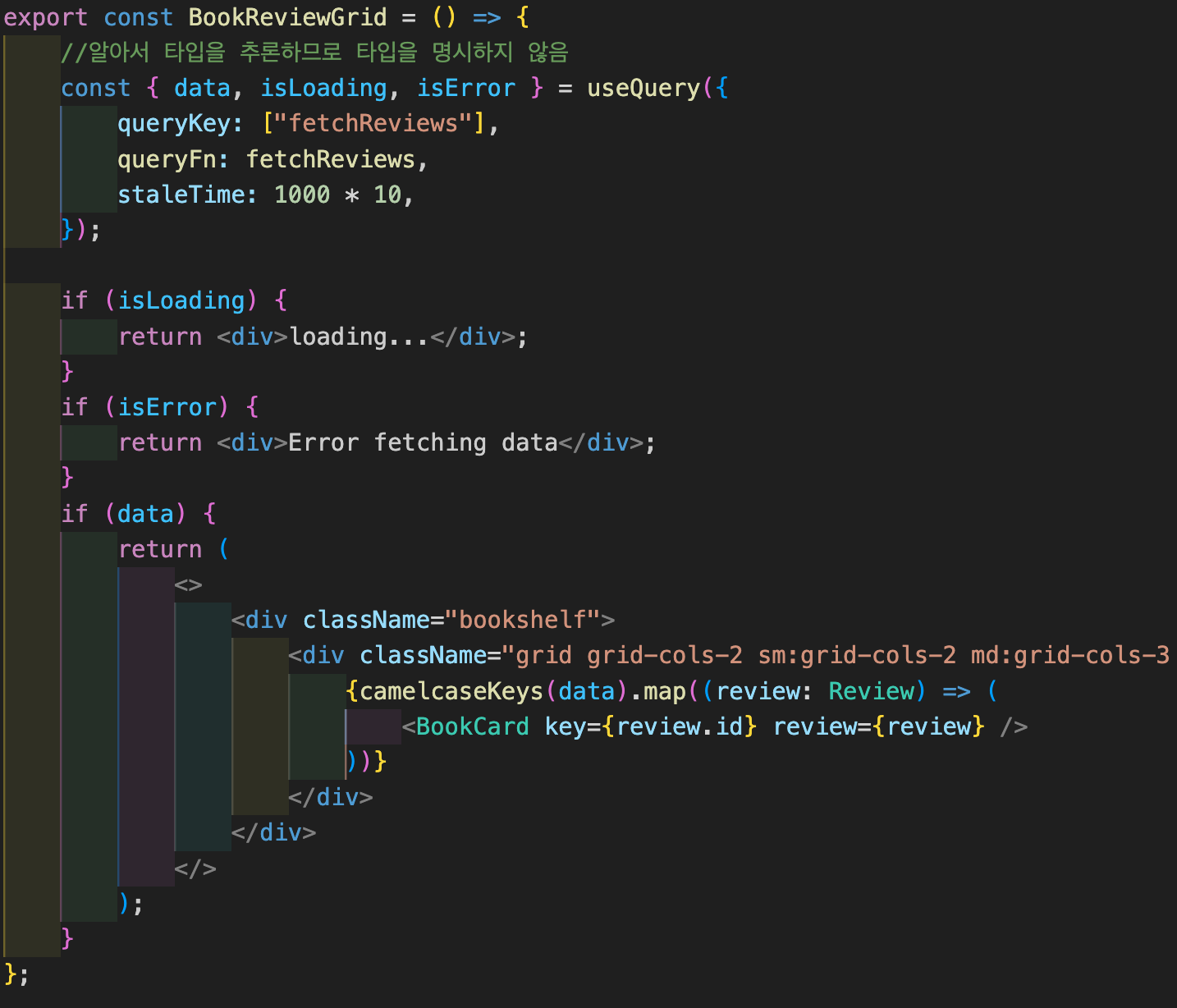1177x1008 pixels.
Task: Click the review.id key expression
Action: click(x=681, y=726)
